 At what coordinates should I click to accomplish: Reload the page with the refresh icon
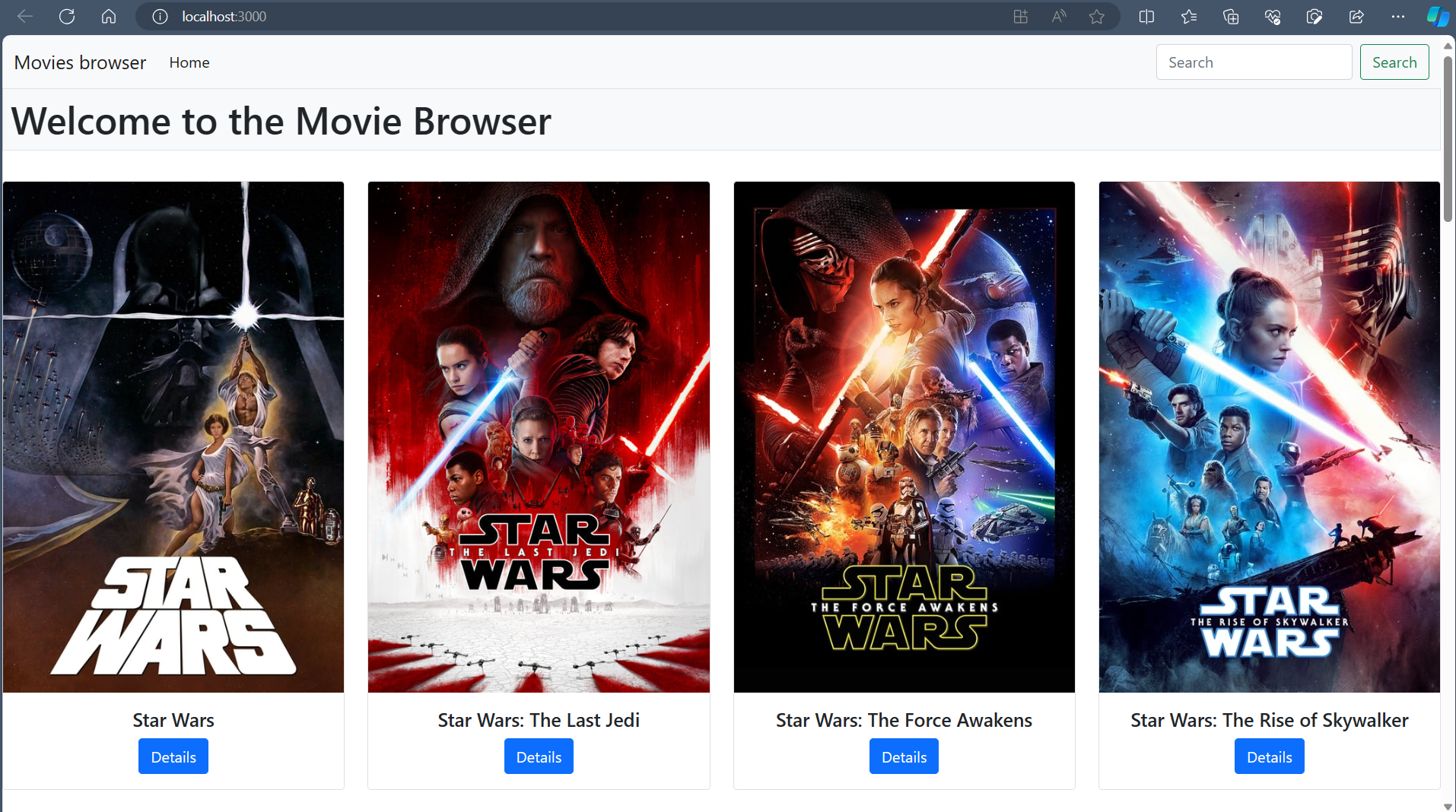point(67,17)
